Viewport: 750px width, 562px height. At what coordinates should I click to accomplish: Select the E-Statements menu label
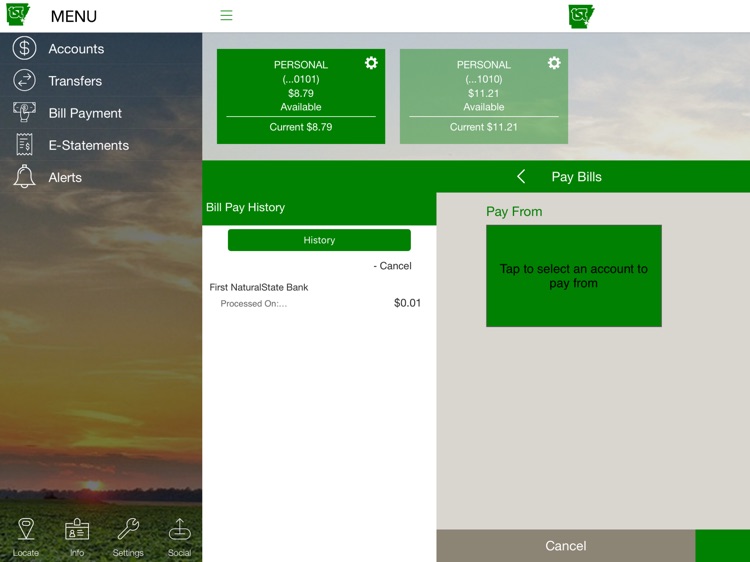(x=88, y=145)
